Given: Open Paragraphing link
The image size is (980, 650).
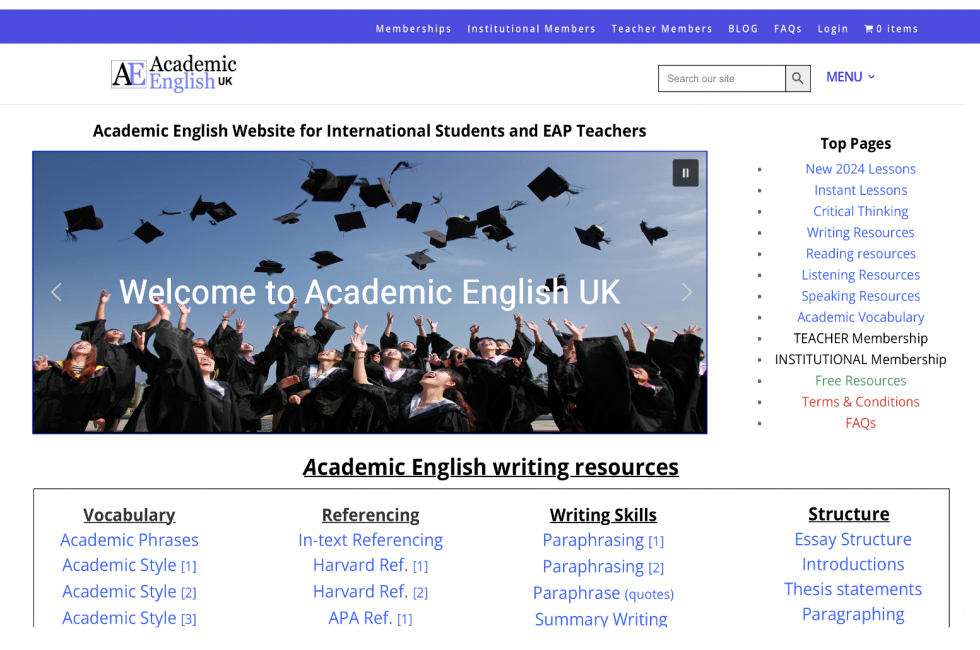Looking at the screenshot, I should pyautogui.click(x=853, y=614).
